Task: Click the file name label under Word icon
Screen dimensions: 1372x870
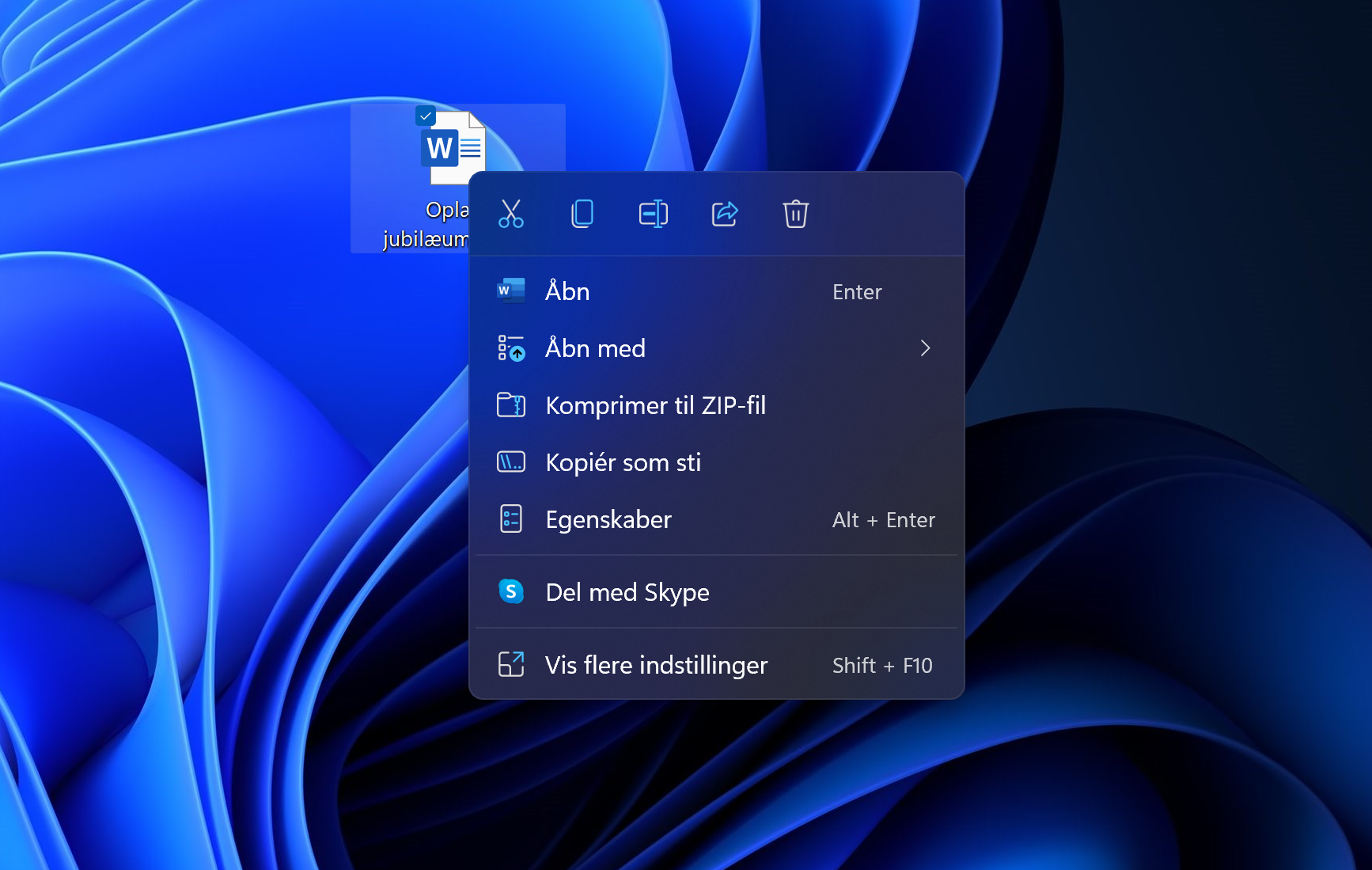Action: tap(426, 225)
